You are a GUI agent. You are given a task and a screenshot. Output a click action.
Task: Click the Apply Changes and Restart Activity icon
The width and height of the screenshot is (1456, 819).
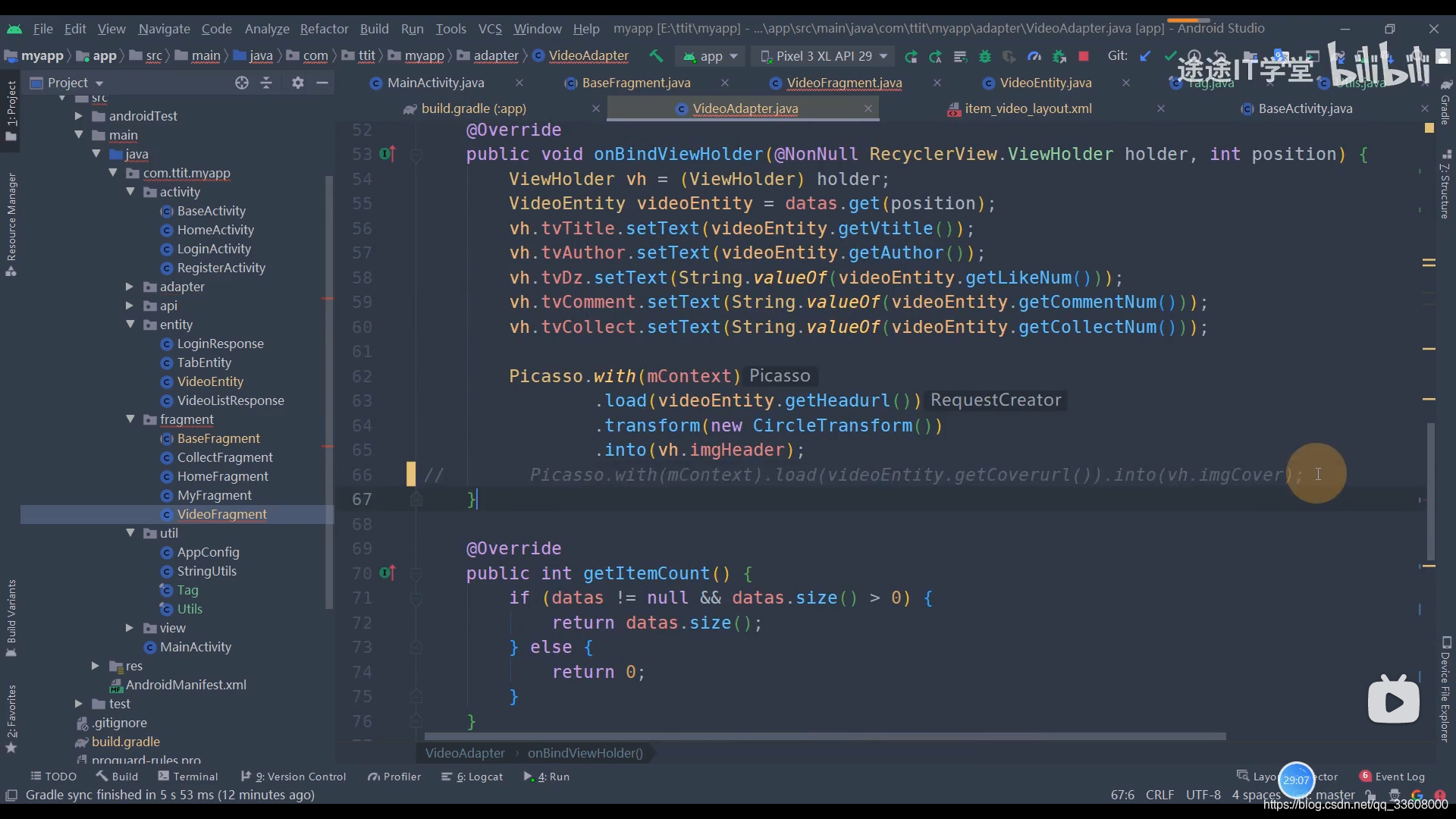936,56
